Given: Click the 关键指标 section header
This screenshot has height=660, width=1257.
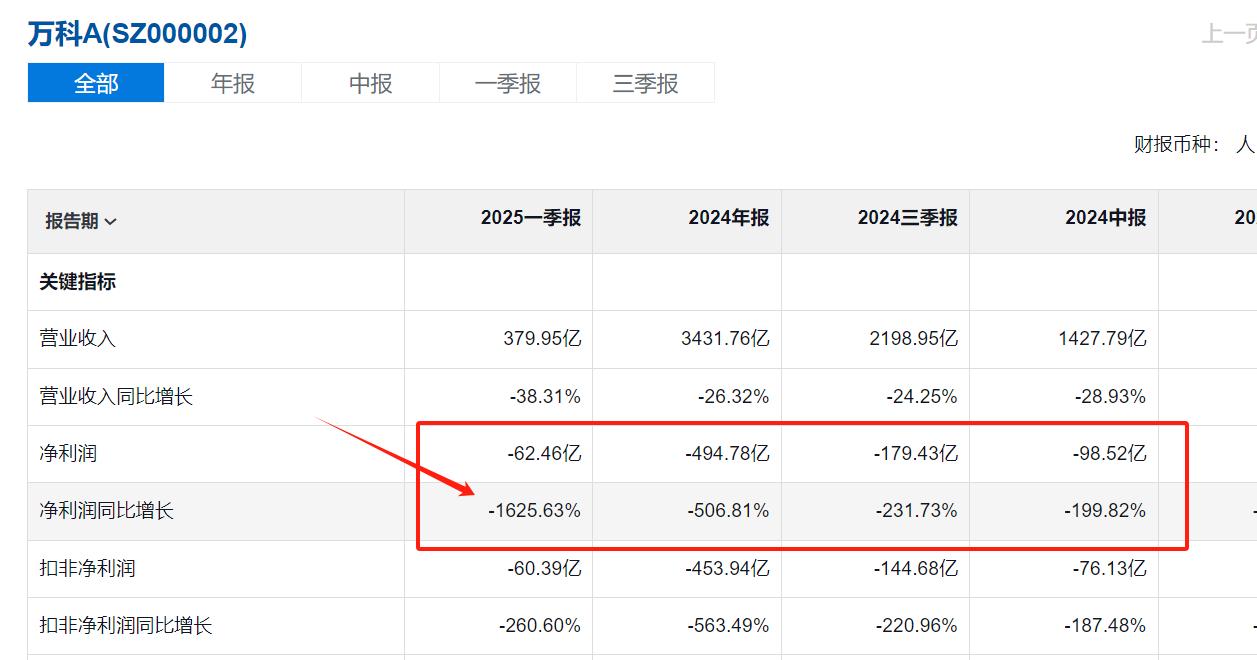Looking at the screenshot, I should [78, 282].
